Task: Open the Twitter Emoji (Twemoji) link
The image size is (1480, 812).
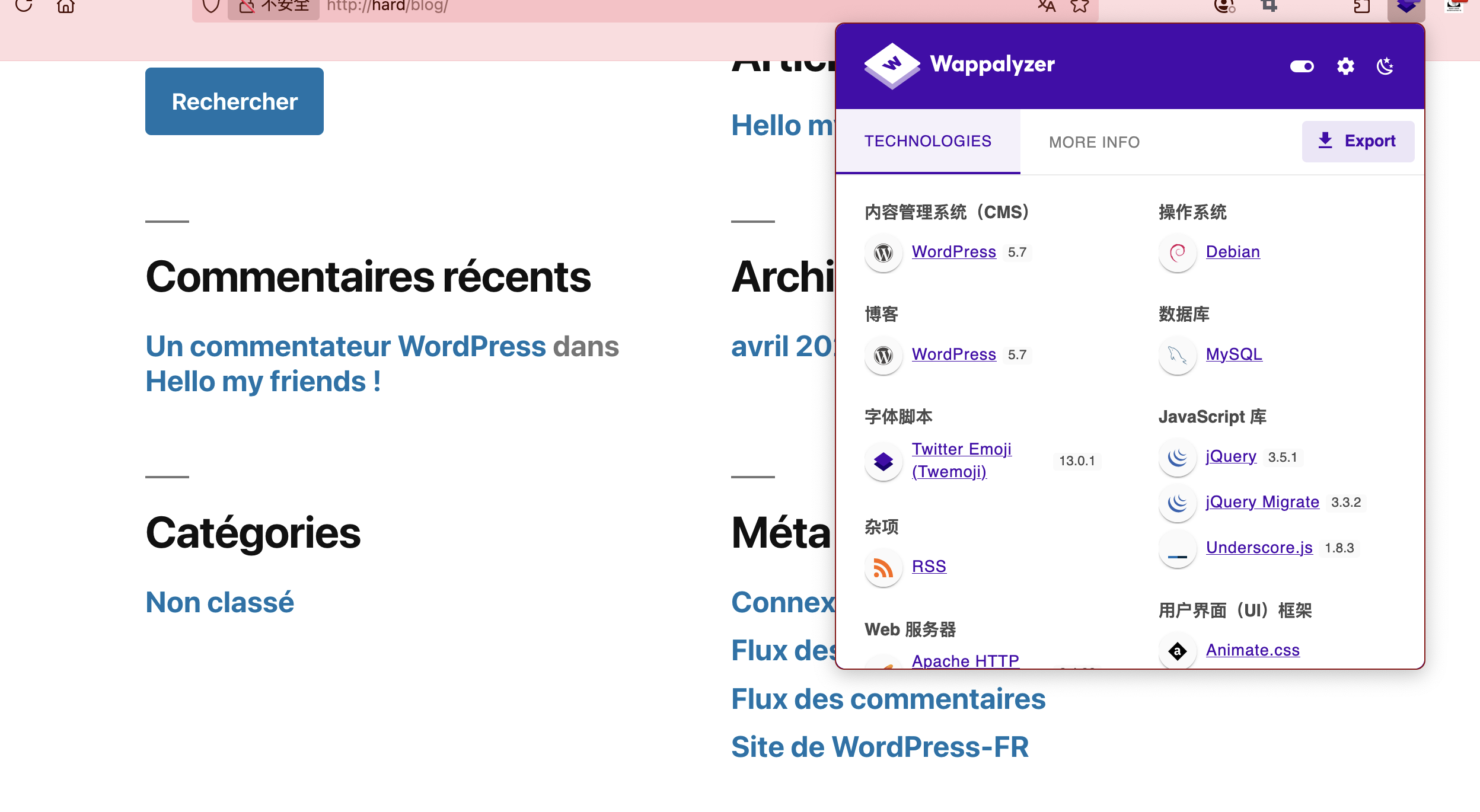Action: [961, 461]
